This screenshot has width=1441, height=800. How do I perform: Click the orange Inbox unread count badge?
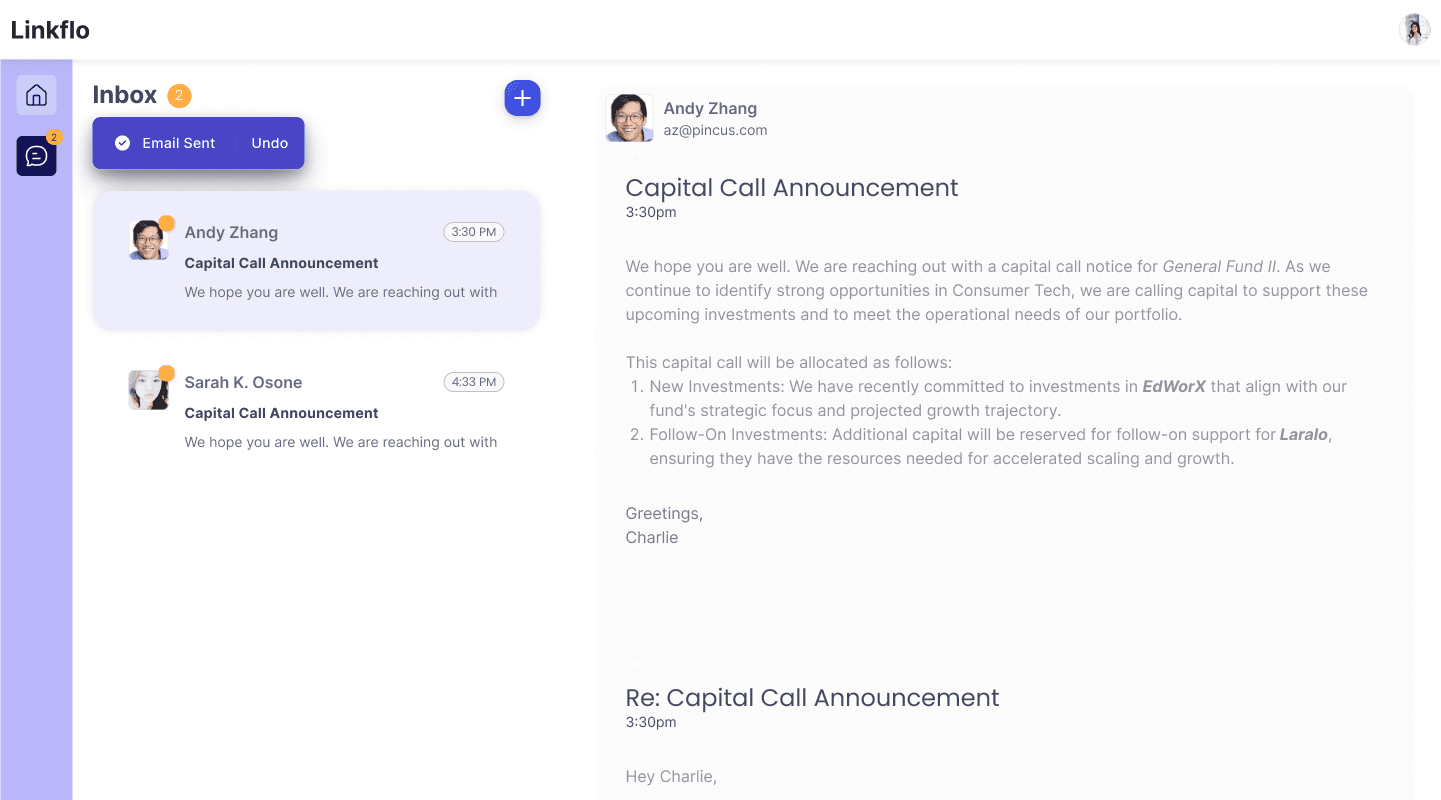point(179,96)
